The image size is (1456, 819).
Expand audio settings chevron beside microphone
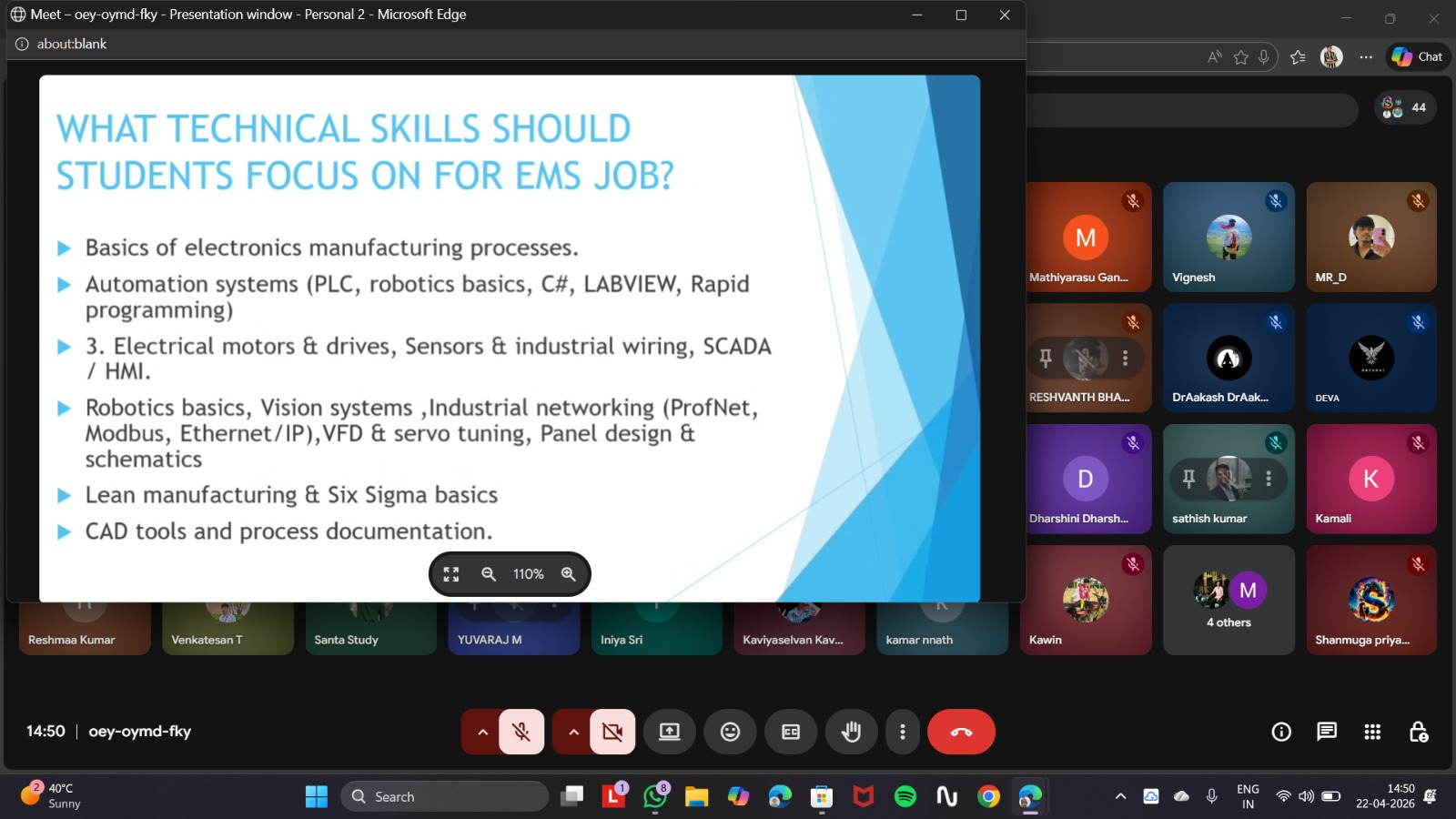[482, 732]
